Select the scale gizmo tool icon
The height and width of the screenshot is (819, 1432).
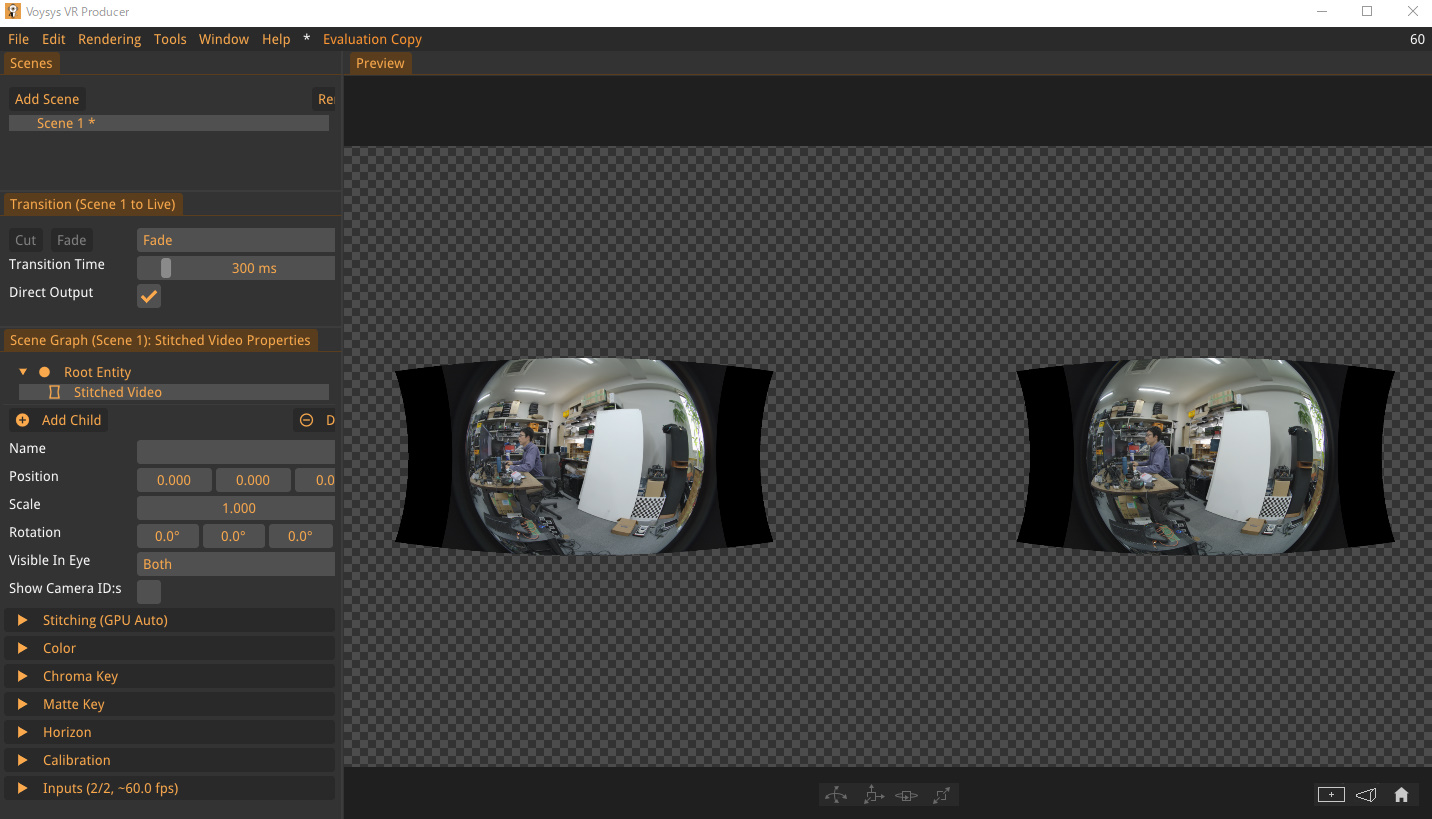click(x=941, y=795)
